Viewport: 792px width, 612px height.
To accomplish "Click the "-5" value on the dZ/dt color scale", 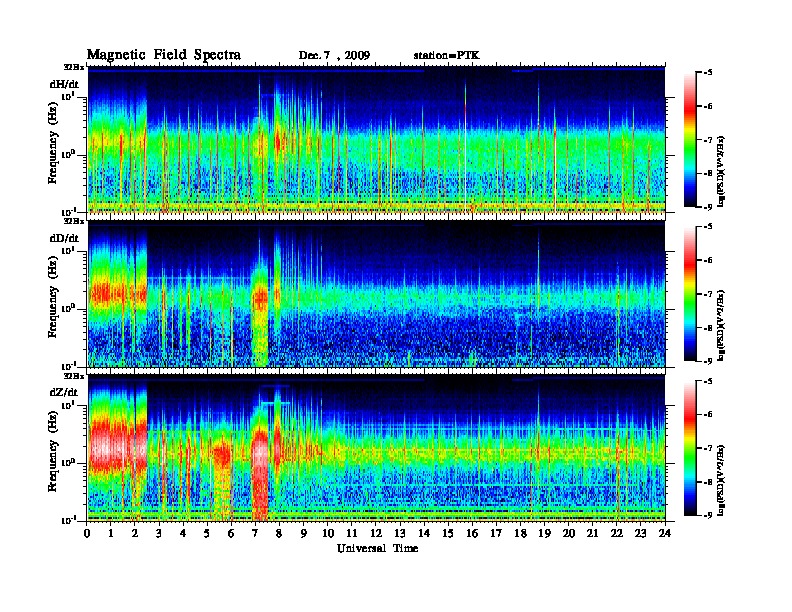I will click(x=708, y=381).
